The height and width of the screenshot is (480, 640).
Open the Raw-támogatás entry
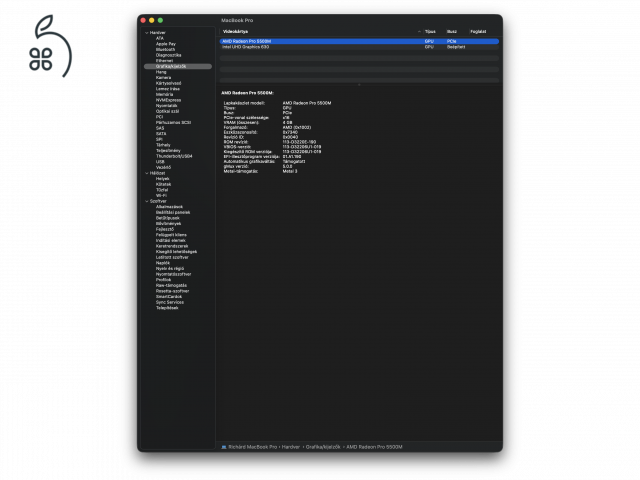click(x=171, y=286)
